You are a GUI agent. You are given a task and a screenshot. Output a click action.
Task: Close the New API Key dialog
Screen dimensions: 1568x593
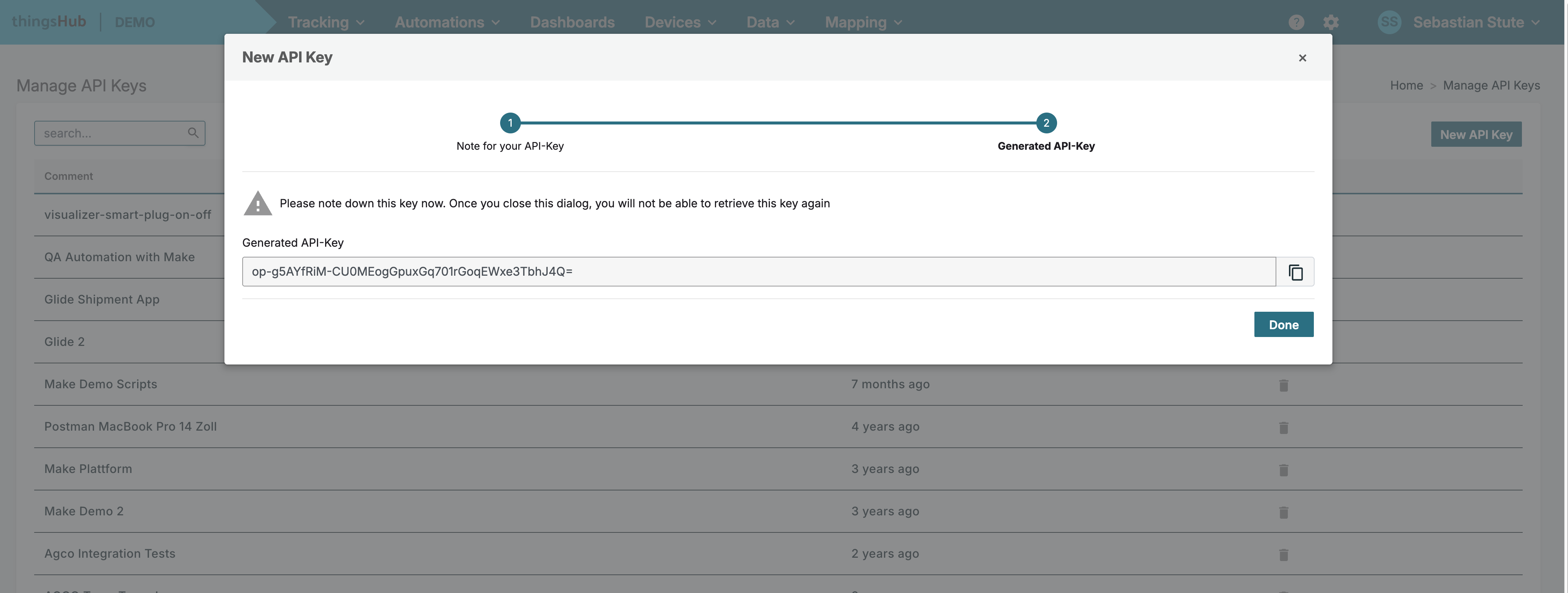tap(1302, 58)
